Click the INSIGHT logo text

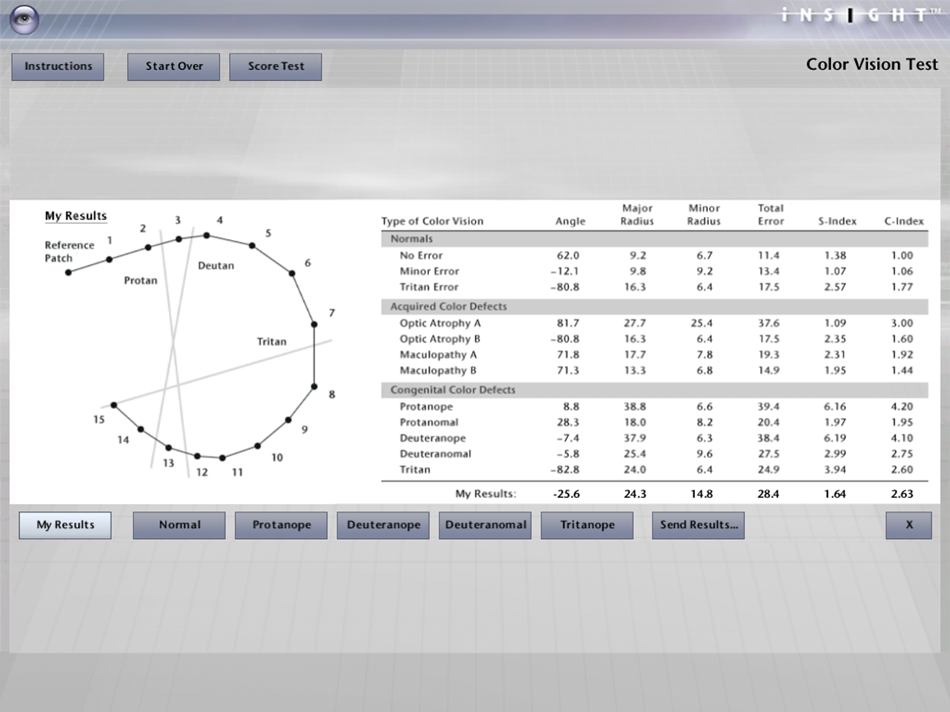[x=860, y=15]
